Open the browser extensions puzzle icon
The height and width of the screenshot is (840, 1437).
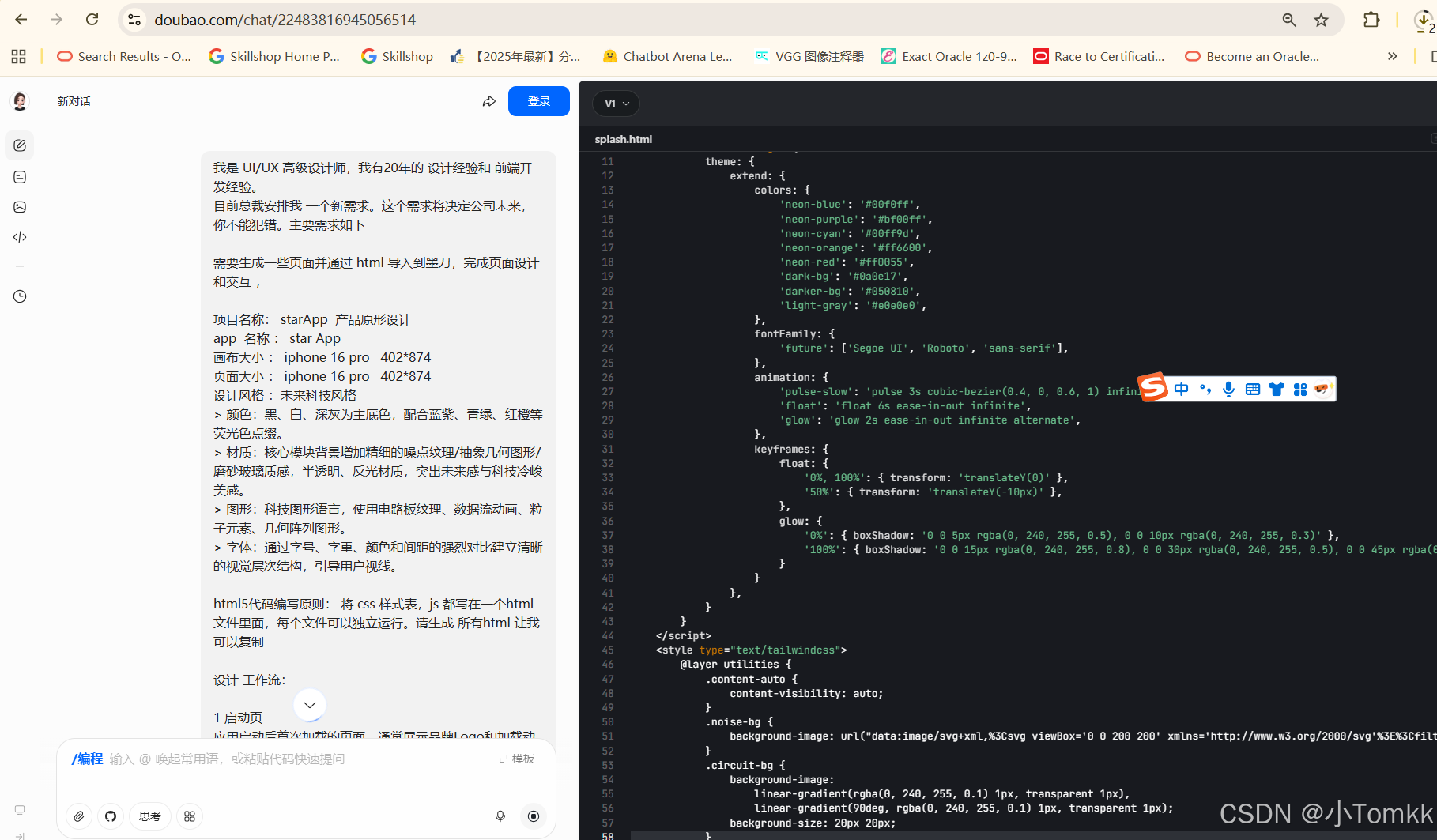[x=1371, y=20]
